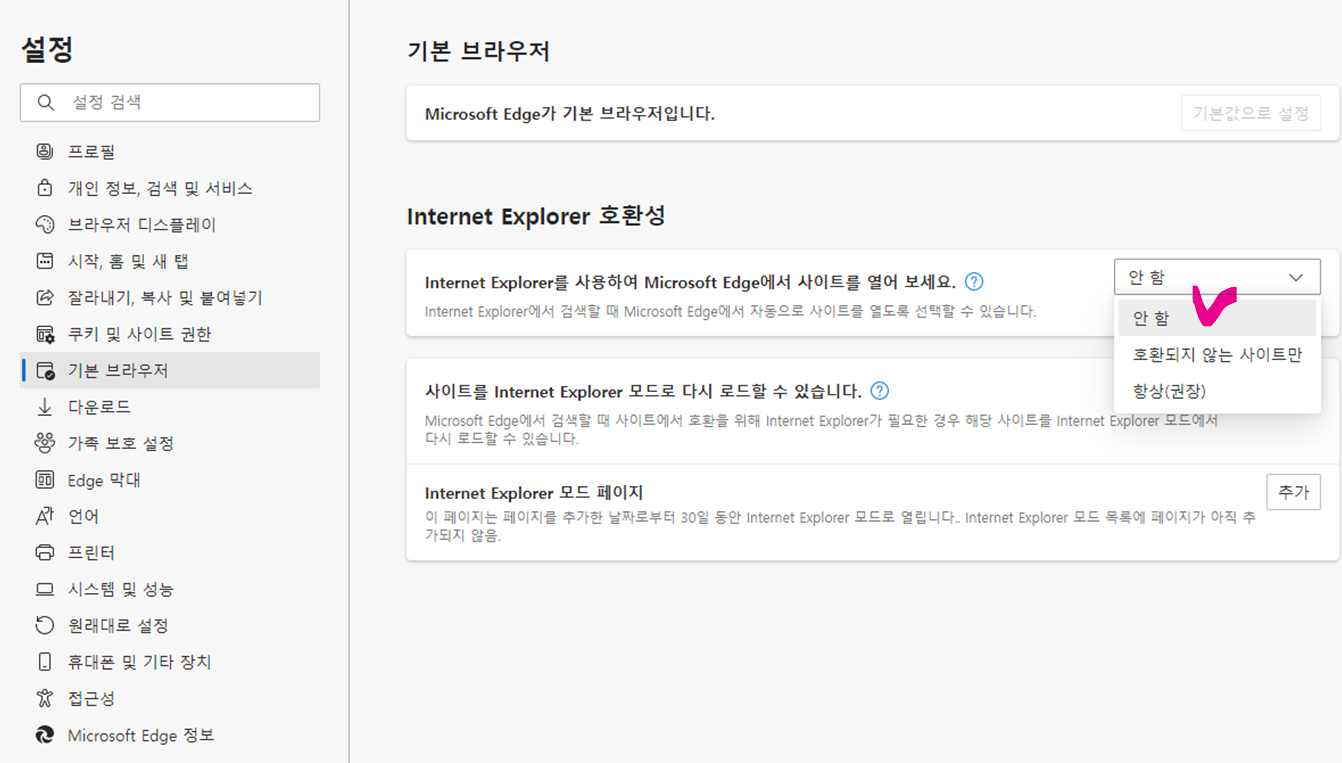
Task: Click help icon beside 다시 로드할 수 있습니다
Action: coord(879,391)
